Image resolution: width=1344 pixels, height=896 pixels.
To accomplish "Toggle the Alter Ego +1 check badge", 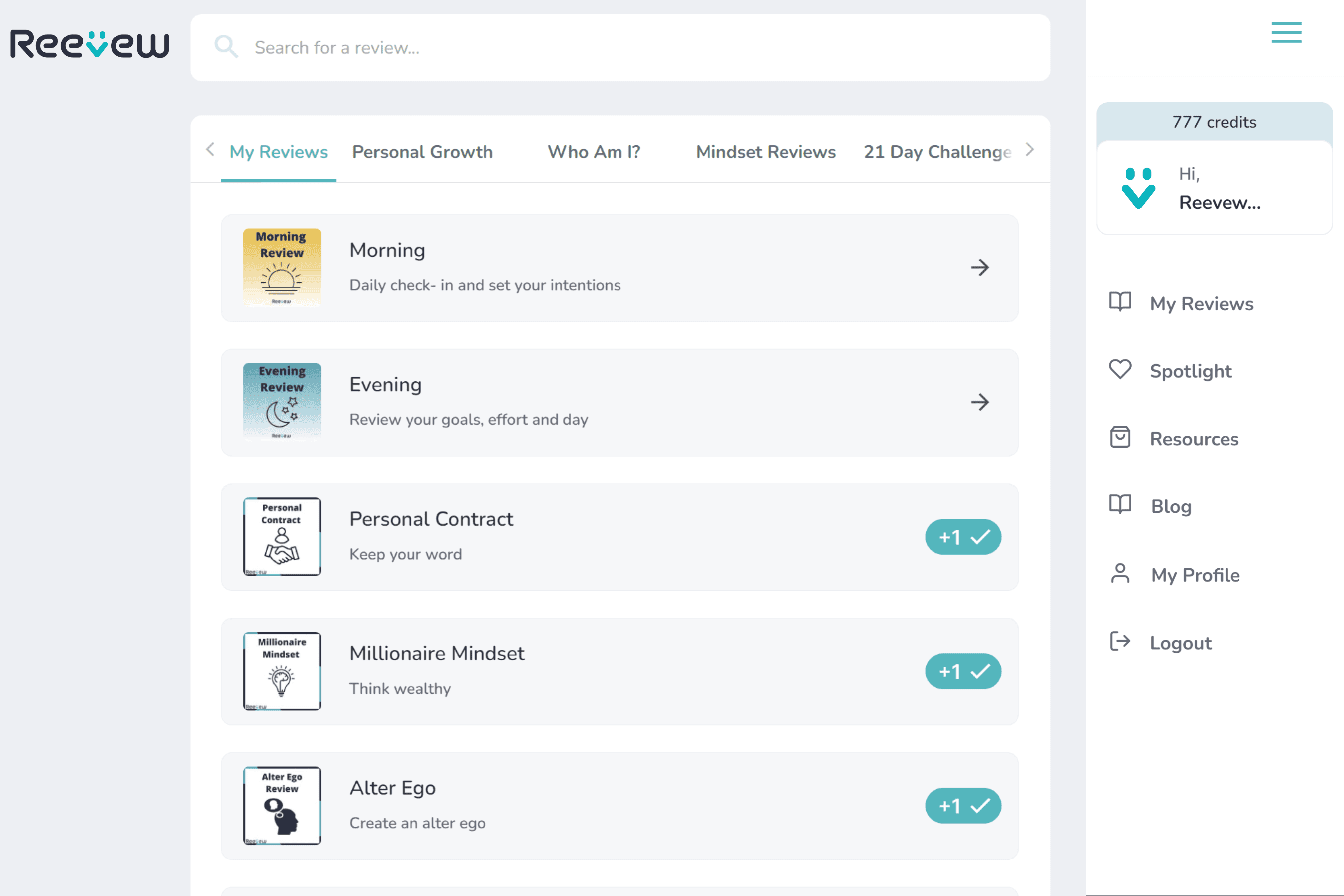I will 963,806.
